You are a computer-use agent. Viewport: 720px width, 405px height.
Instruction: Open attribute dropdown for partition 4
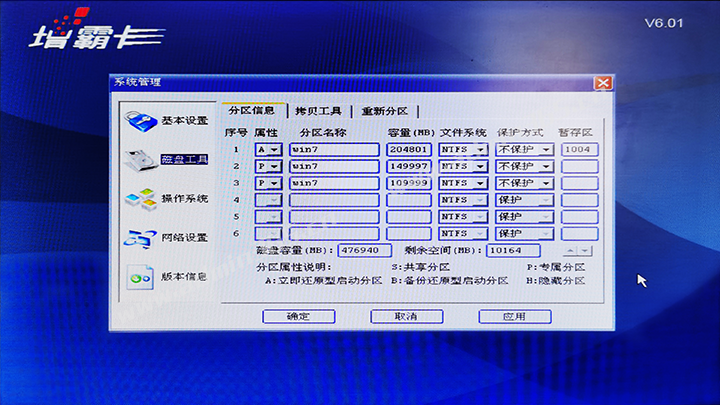click(x=274, y=200)
